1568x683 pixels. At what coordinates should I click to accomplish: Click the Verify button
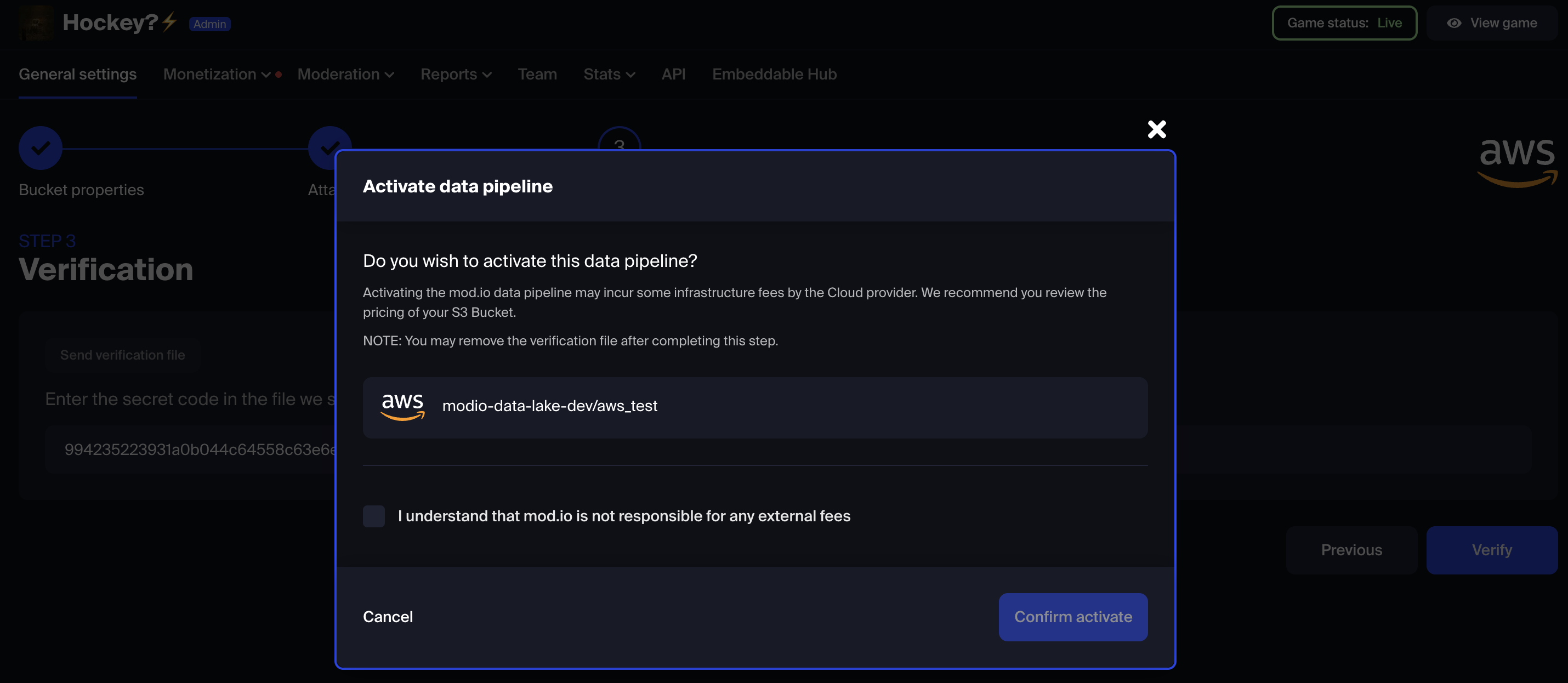tap(1492, 550)
